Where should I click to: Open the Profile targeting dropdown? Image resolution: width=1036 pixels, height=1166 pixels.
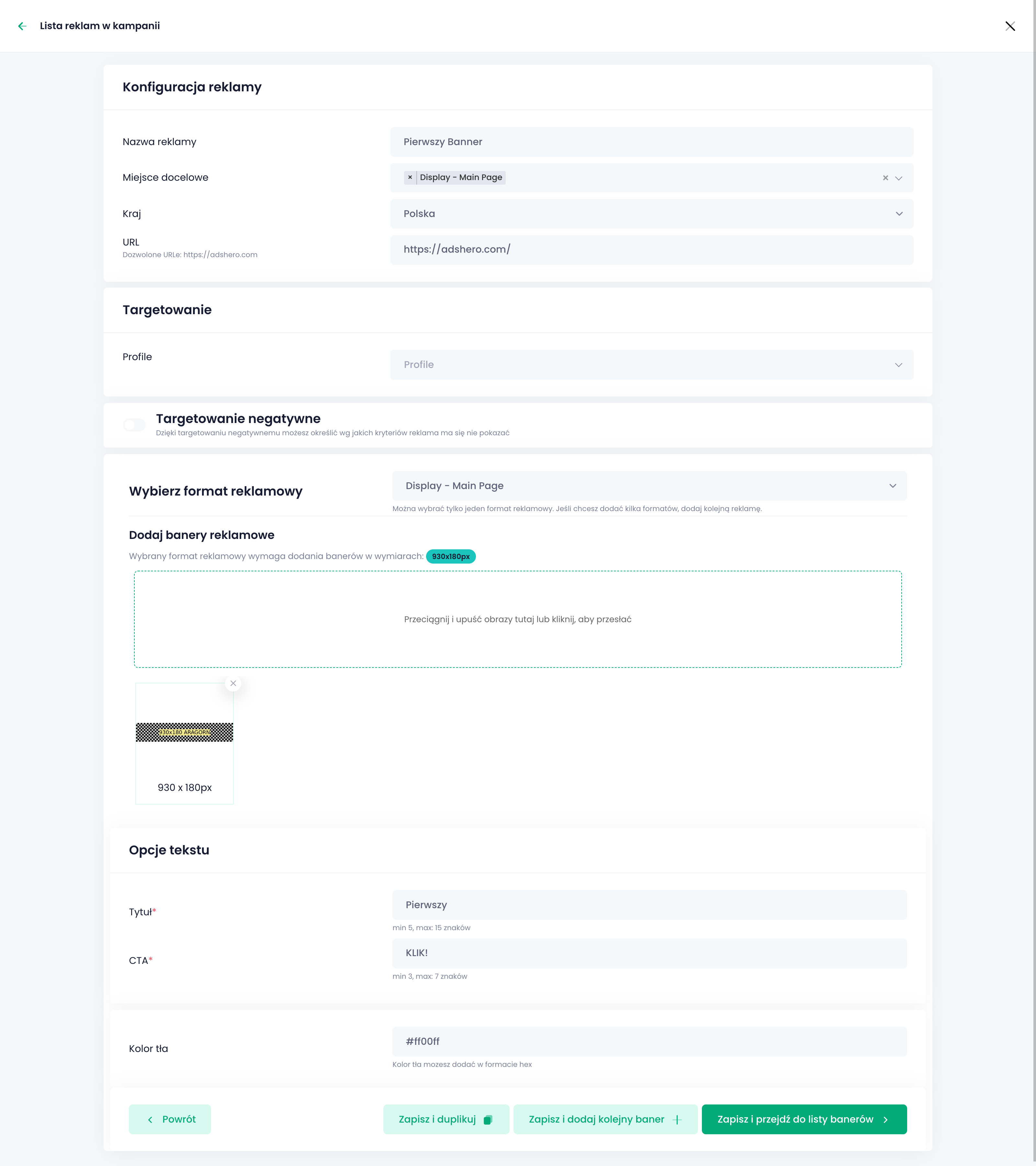[651, 364]
